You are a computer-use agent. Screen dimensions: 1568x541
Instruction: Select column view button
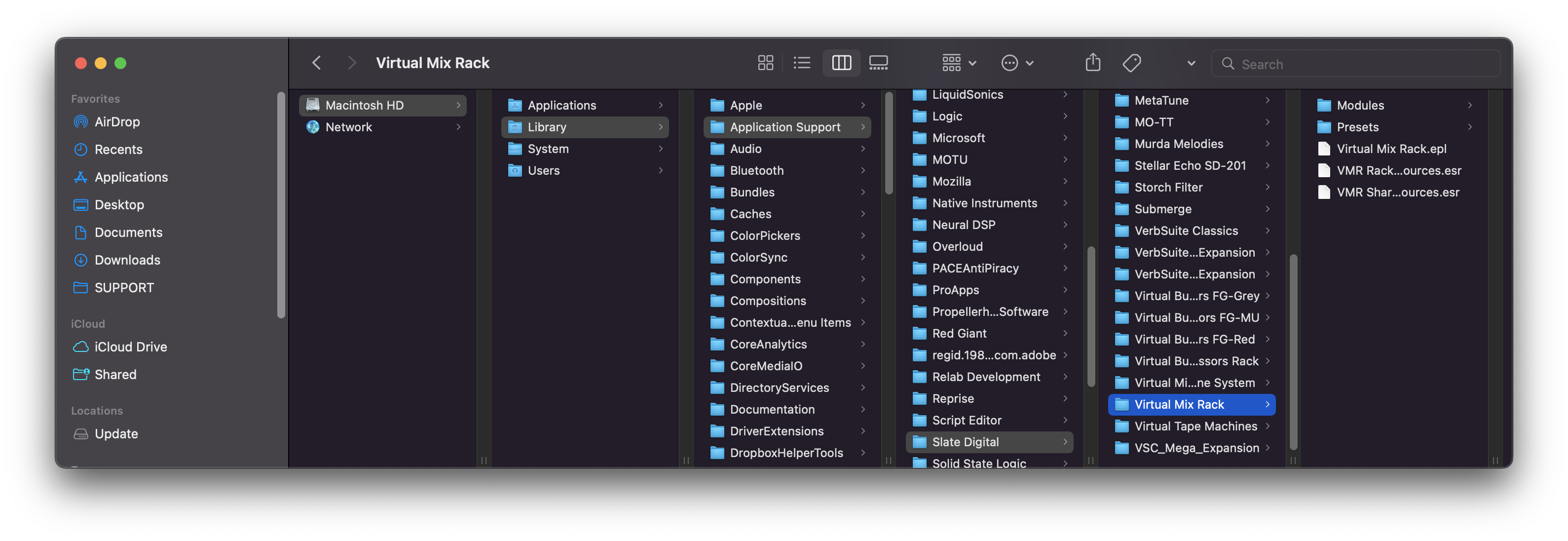[841, 63]
